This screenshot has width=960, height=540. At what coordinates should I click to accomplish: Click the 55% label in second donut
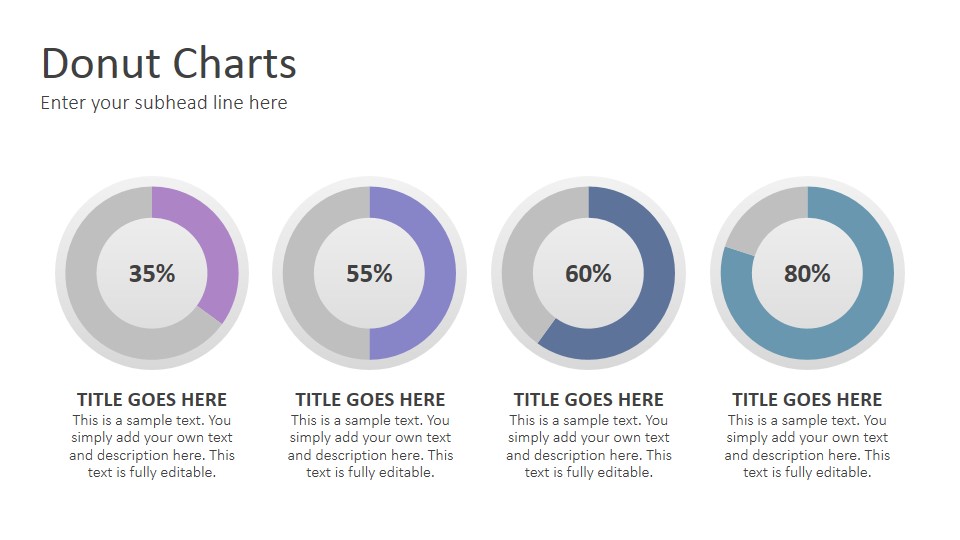coord(369,274)
